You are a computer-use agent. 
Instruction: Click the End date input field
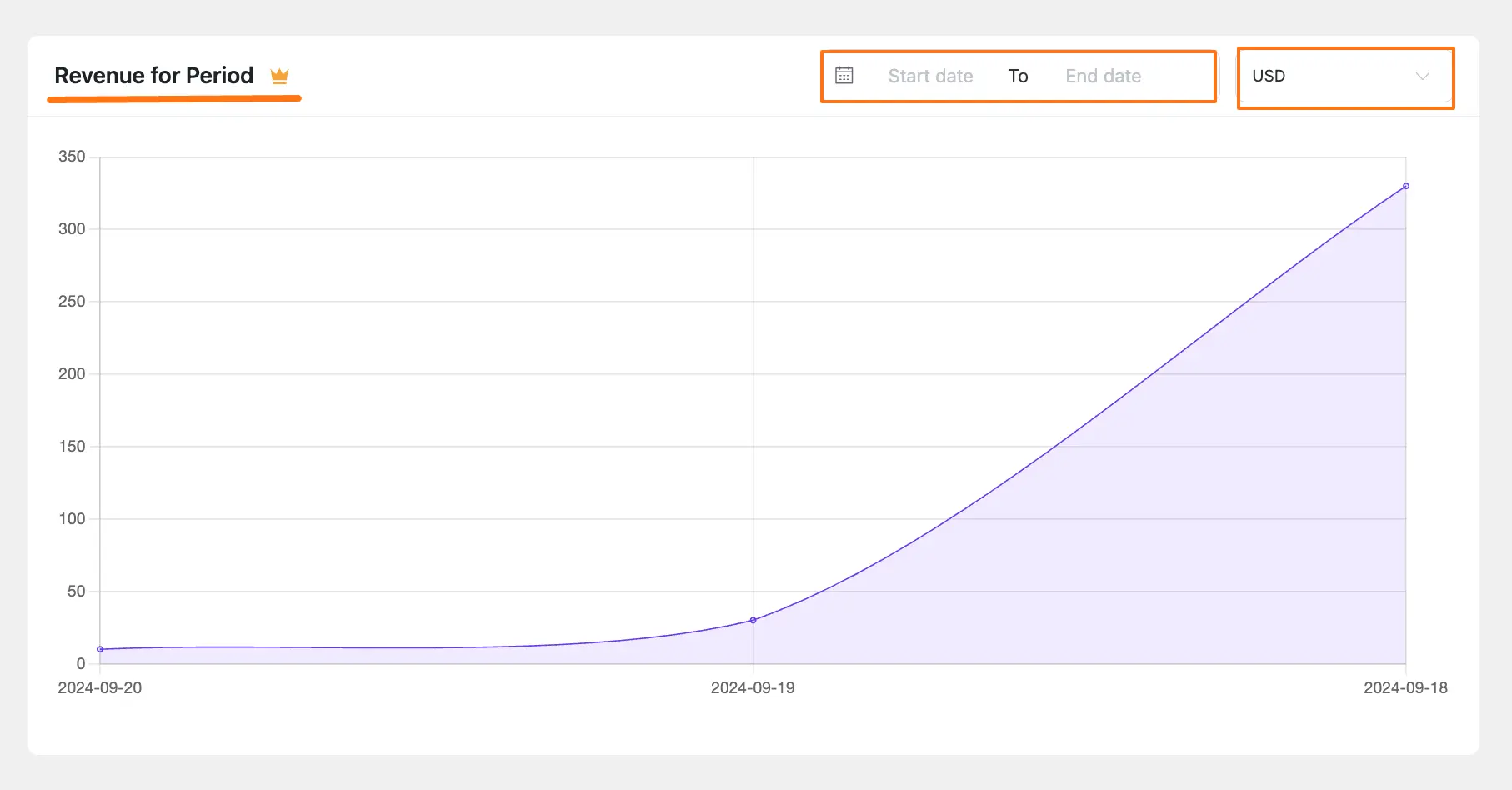pyautogui.click(x=1102, y=76)
